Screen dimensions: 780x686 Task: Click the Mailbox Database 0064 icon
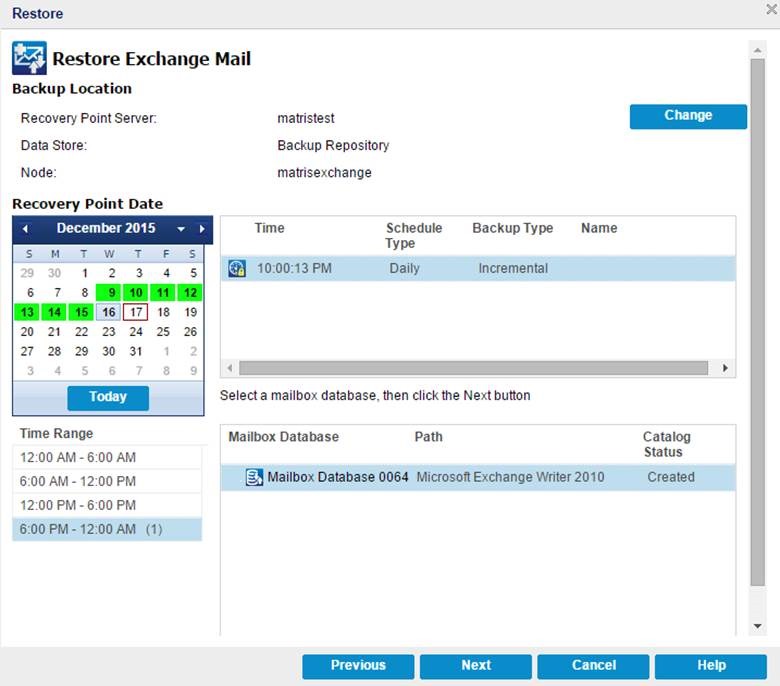pyautogui.click(x=254, y=477)
